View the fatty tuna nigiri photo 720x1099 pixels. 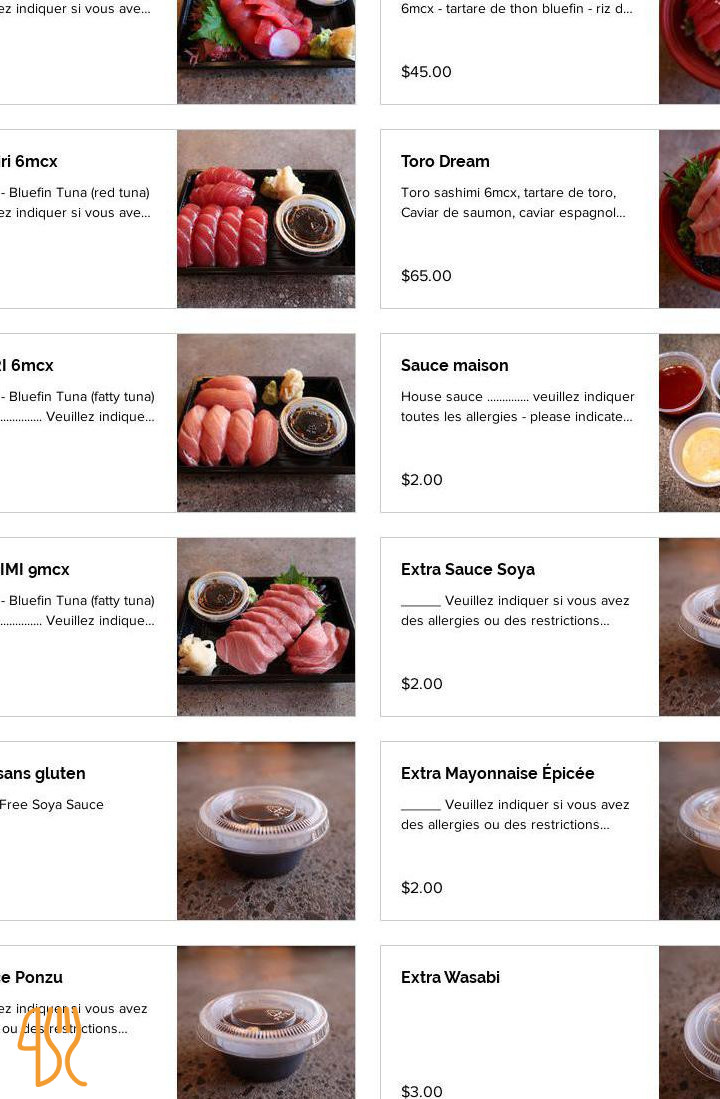[266, 422]
